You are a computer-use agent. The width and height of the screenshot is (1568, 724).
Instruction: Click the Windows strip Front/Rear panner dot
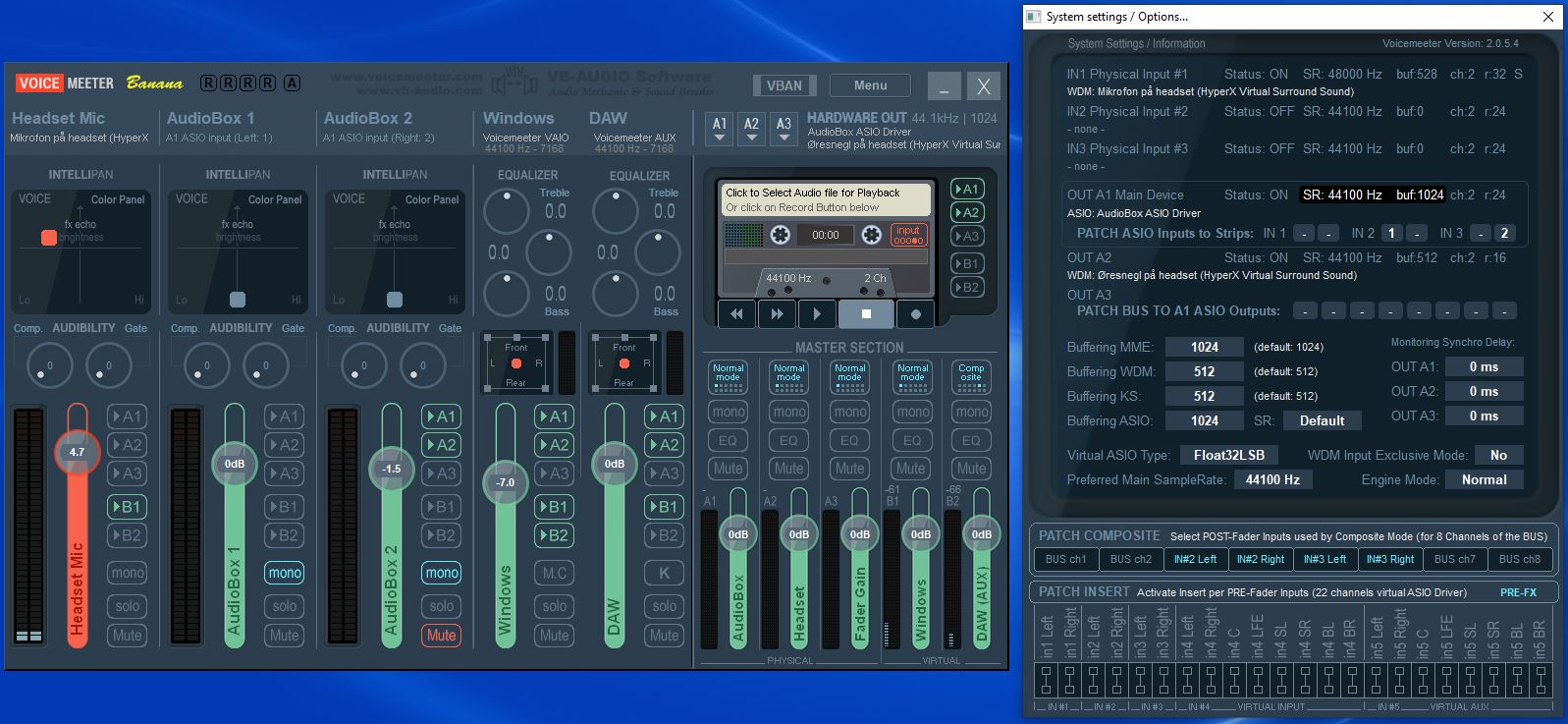pyautogui.click(x=516, y=363)
